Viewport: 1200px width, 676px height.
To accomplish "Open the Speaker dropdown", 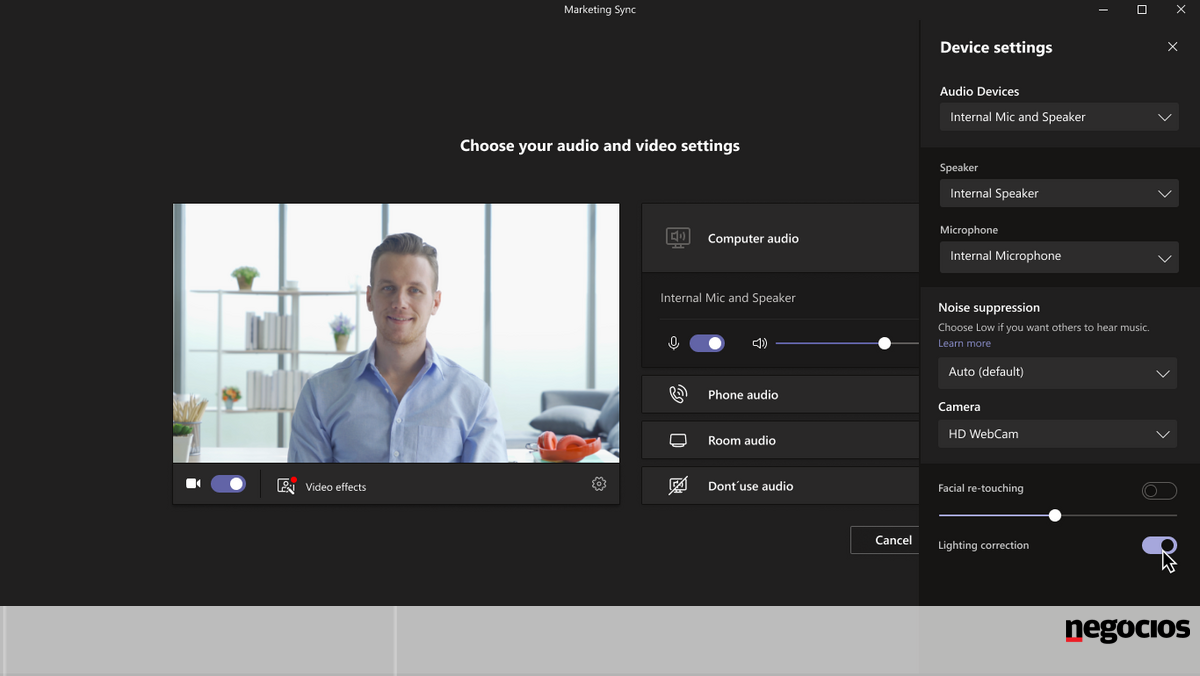I will click(x=1059, y=193).
